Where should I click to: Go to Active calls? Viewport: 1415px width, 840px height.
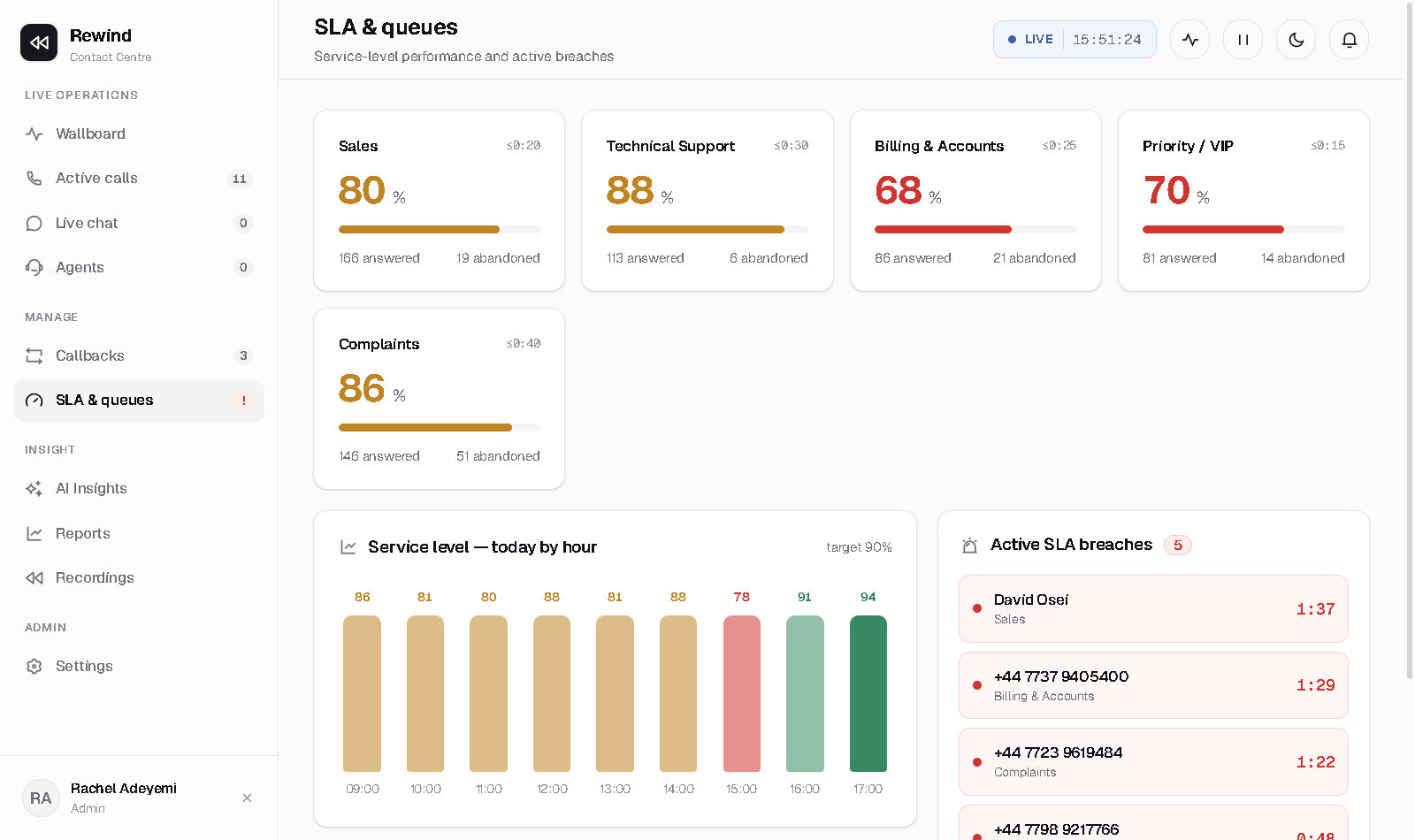point(139,179)
